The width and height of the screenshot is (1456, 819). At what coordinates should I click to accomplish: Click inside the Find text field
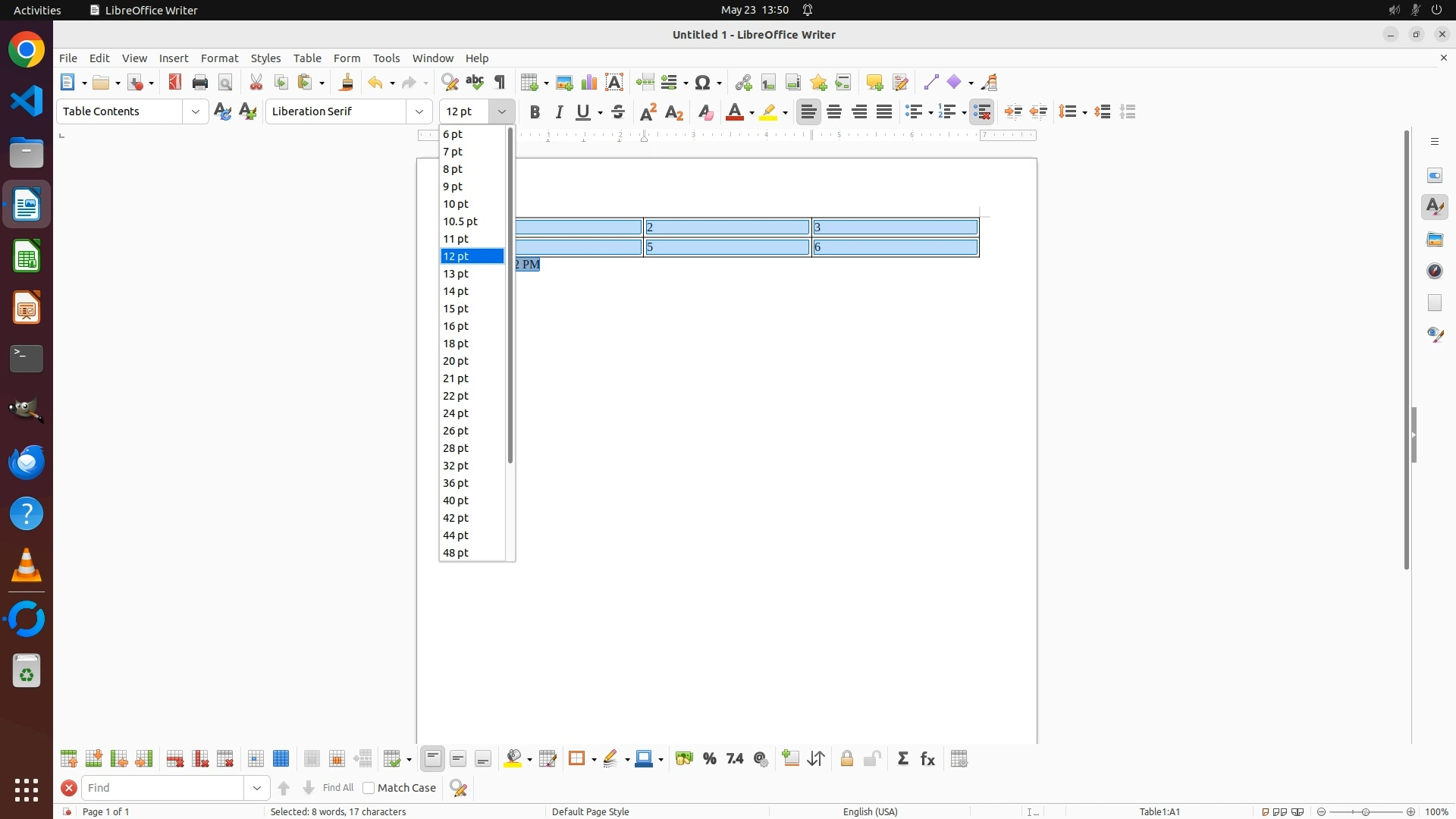(x=163, y=788)
